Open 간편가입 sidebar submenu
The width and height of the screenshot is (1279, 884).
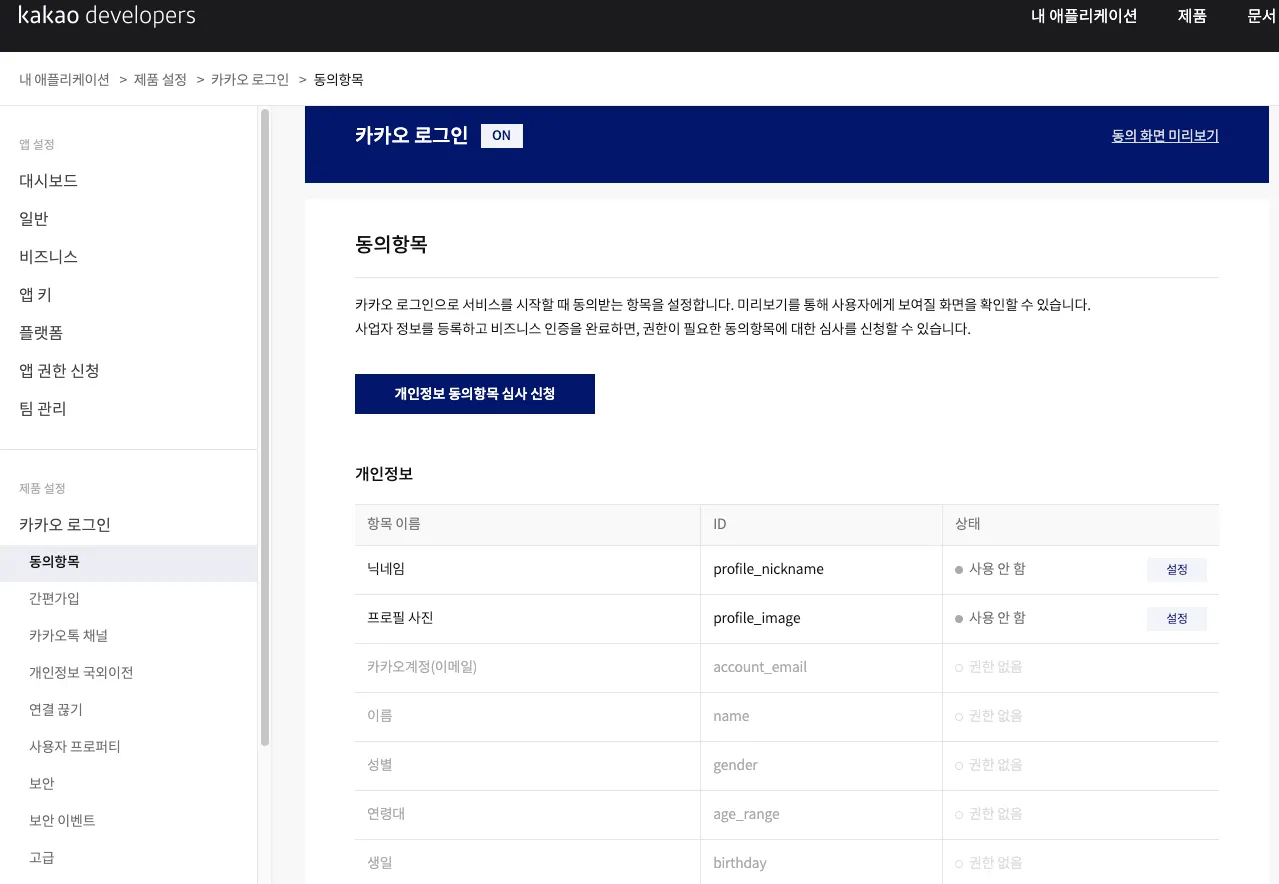pyautogui.click(x=54, y=599)
